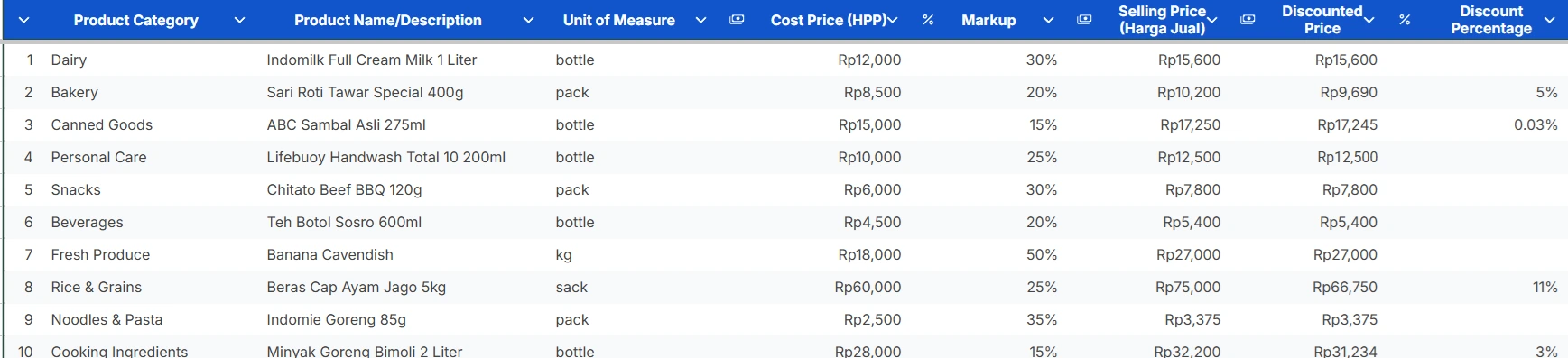Viewport: 1568px width, 358px height.
Task: Click Sari Roti Tawar Special 400g cell
Action: click(365, 93)
